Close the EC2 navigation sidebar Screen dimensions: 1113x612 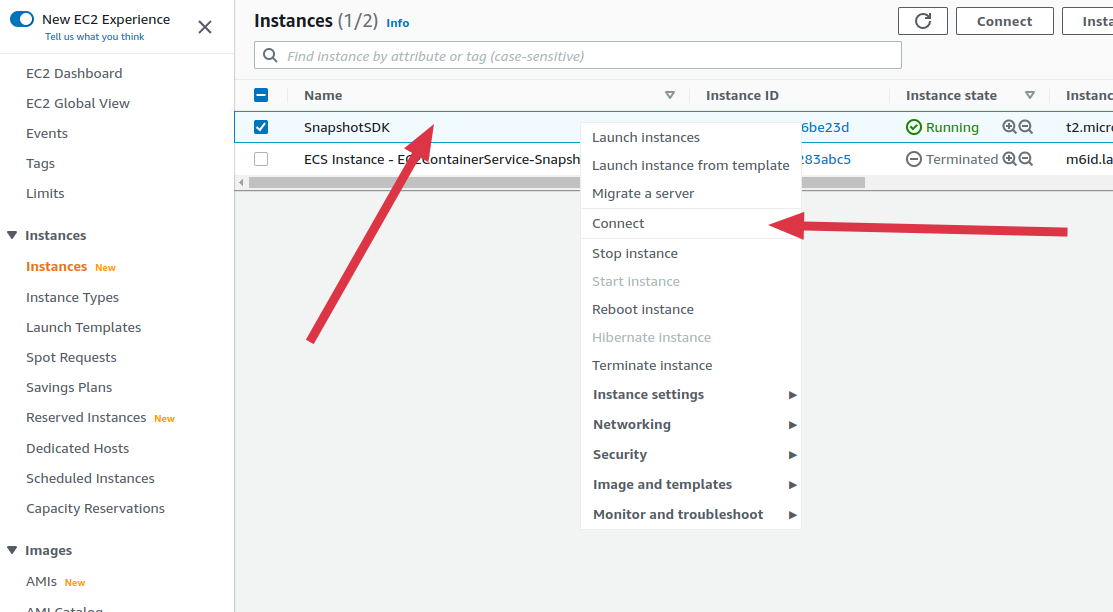click(x=205, y=27)
